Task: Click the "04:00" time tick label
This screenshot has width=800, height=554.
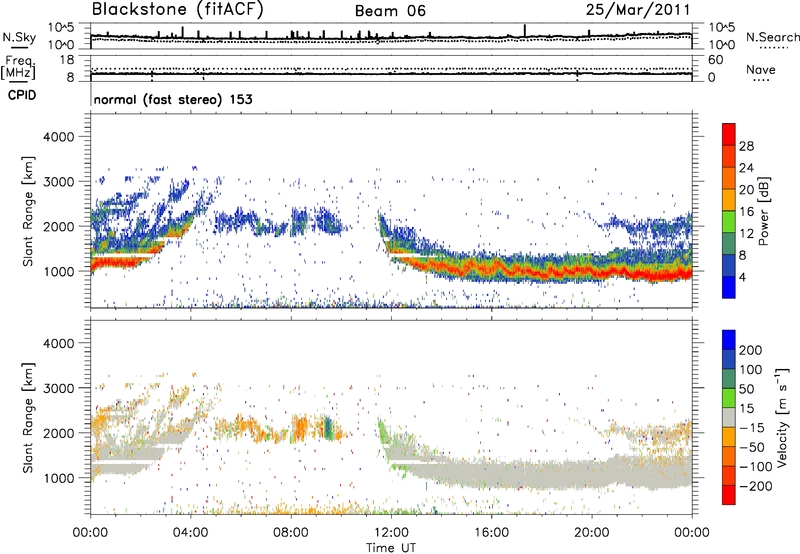Action: [x=190, y=533]
